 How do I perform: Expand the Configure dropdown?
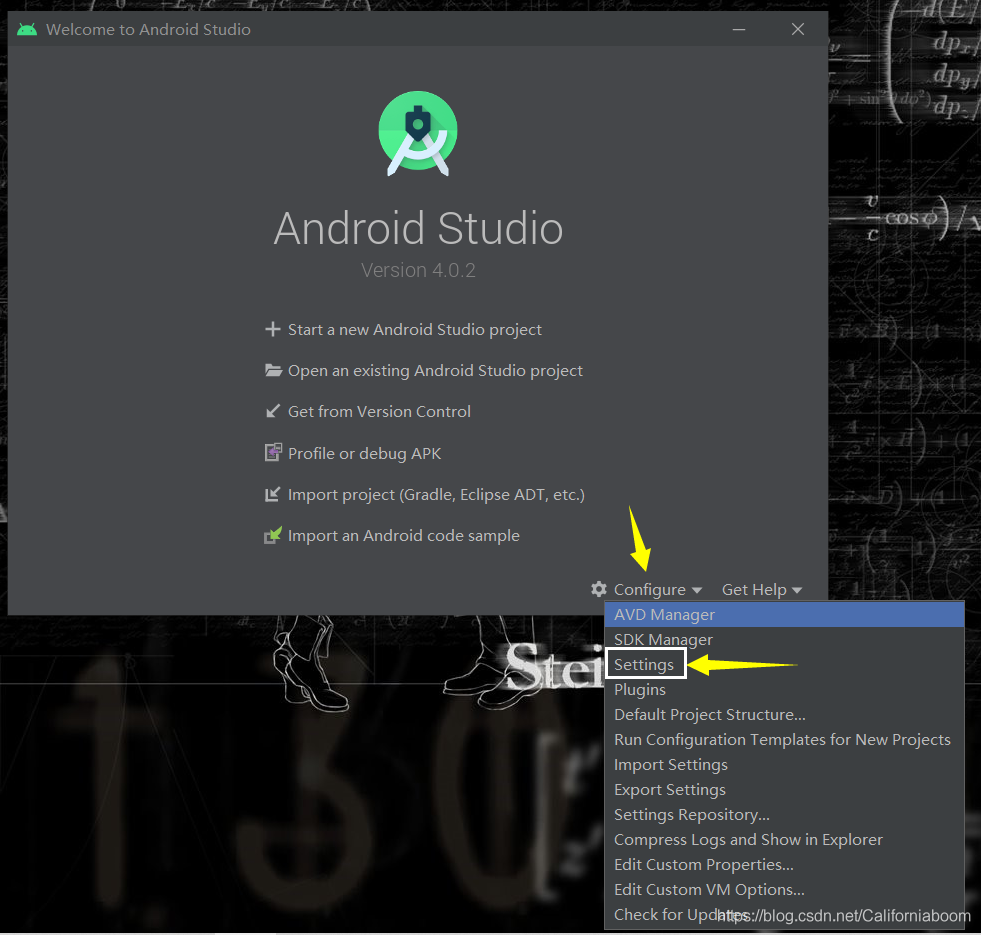click(x=657, y=590)
